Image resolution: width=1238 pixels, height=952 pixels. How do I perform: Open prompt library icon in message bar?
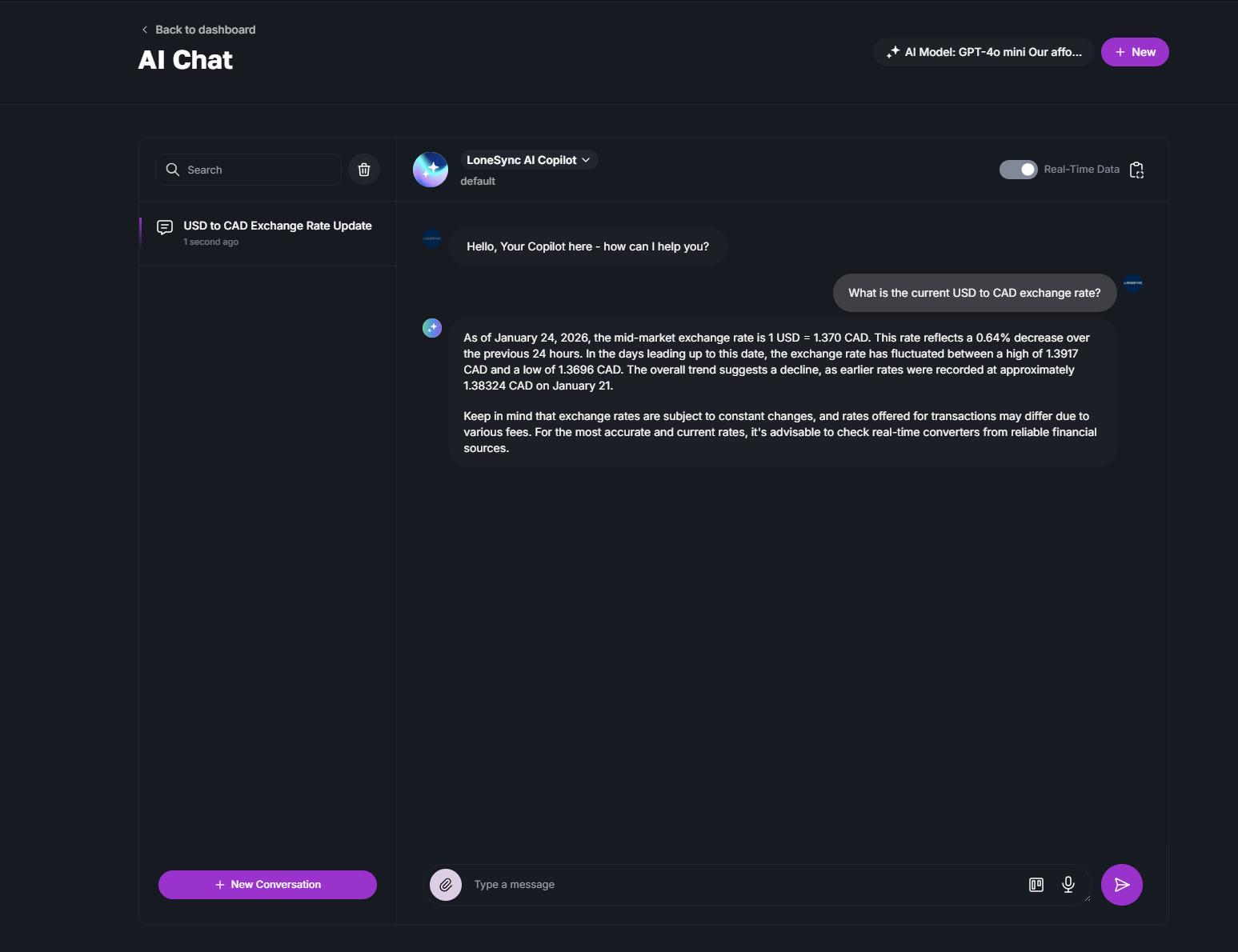pos(1036,885)
